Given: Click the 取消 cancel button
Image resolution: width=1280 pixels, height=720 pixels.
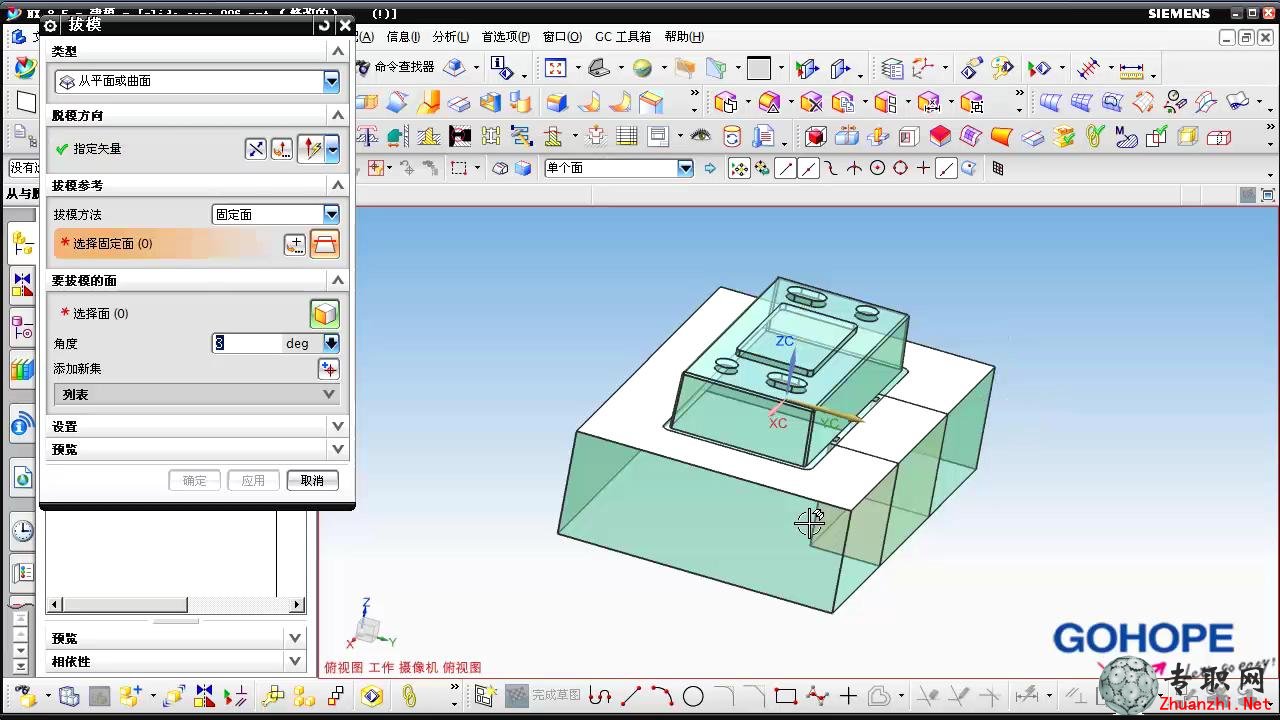Looking at the screenshot, I should (x=312, y=480).
